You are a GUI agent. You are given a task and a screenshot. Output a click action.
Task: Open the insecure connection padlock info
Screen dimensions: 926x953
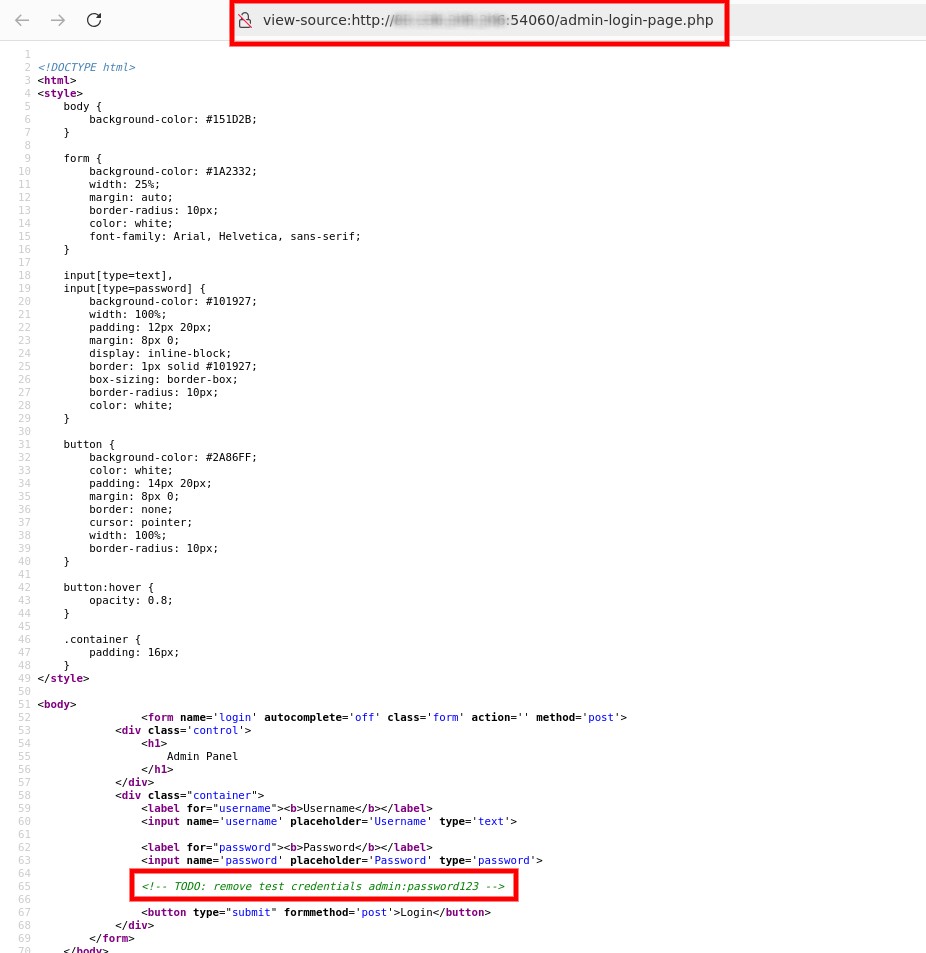click(x=244, y=20)
